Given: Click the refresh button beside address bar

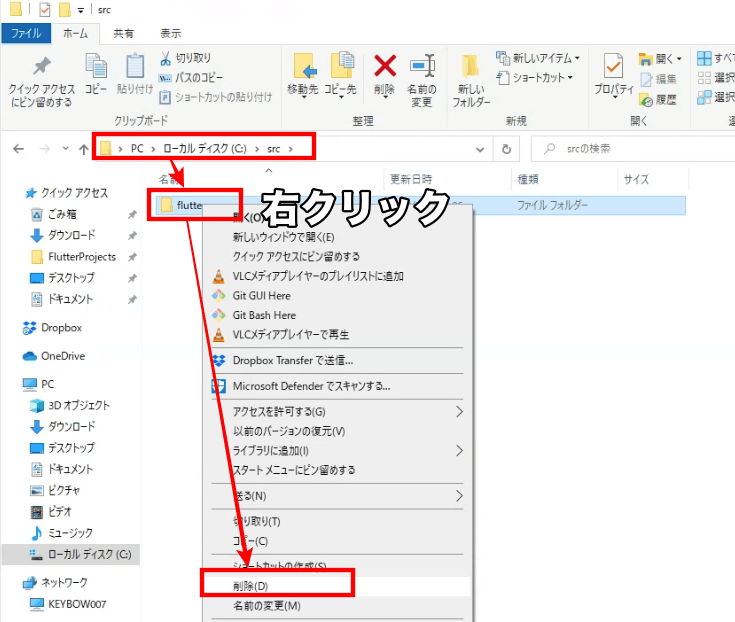Looking at the screenshot, I should click(506, 149).
